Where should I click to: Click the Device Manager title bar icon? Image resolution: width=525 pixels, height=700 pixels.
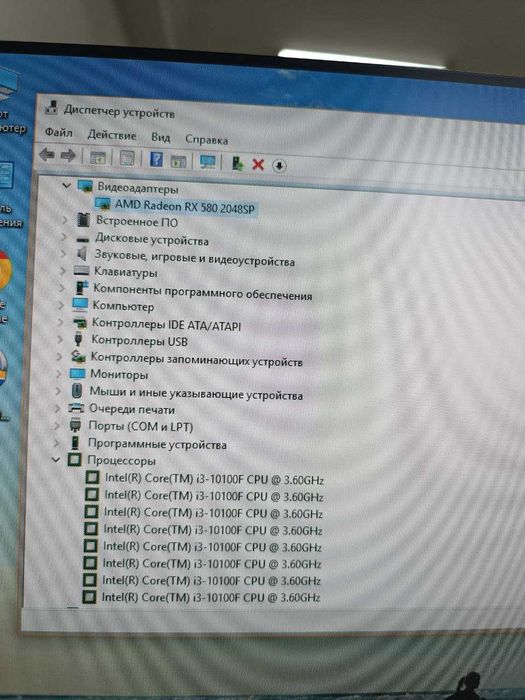(x=52, y=108)
